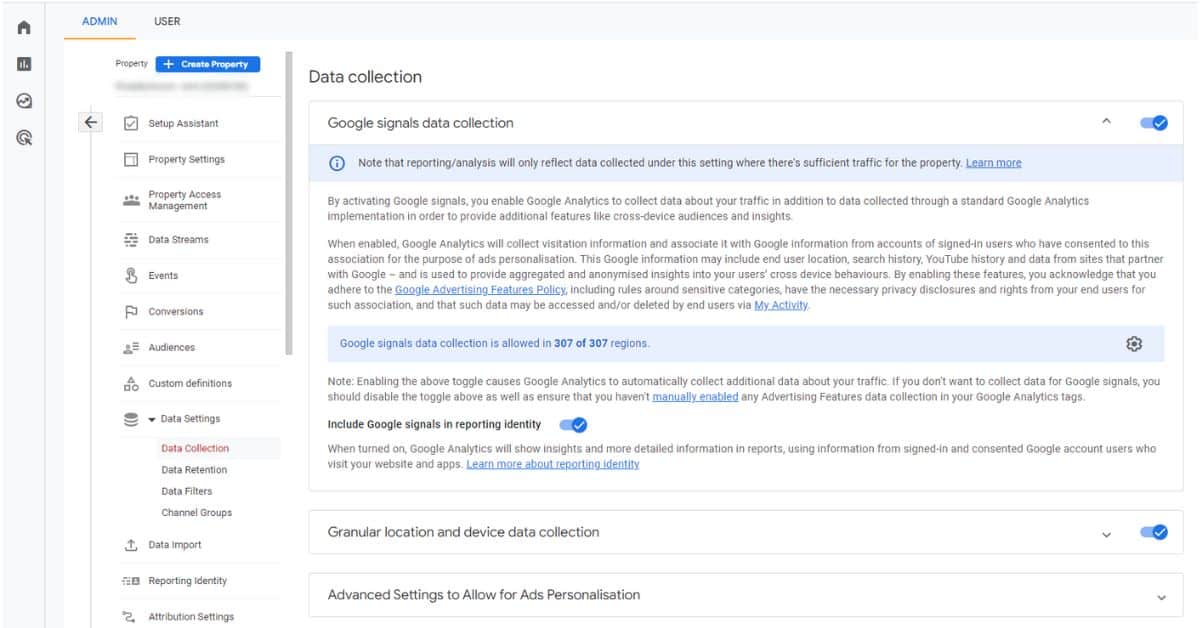Open Attribution Settings in the sidebar
Viewport: 1200px width, 628px height.
click(x=191, y=617)
